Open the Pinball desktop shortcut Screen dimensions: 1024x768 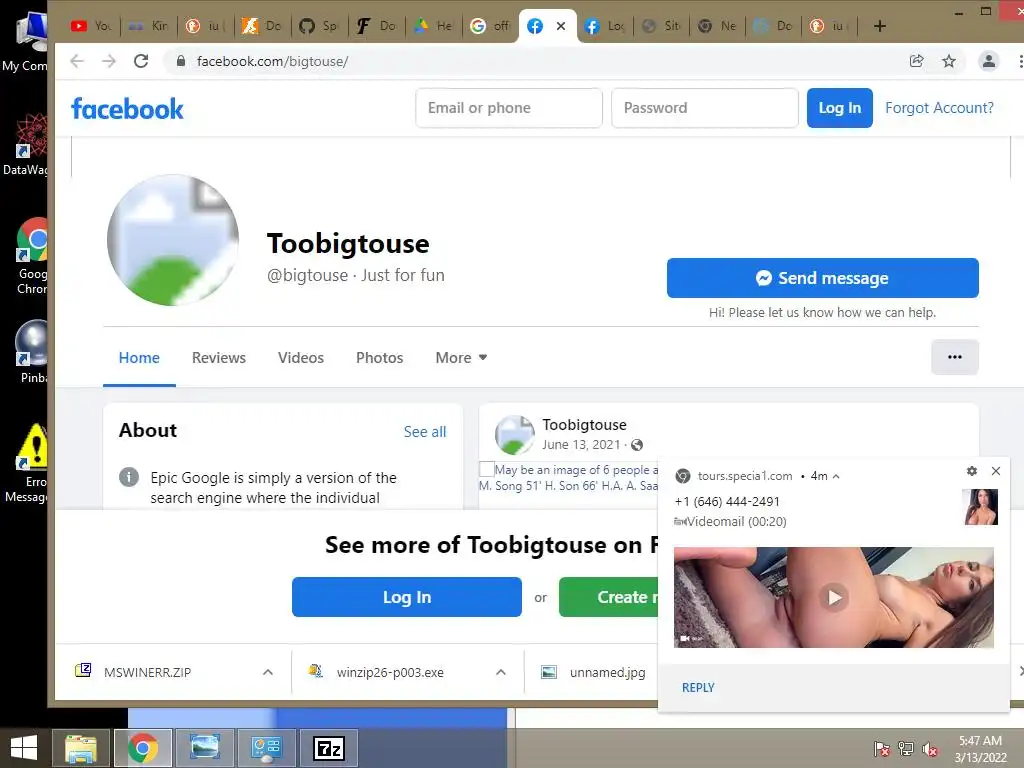(31, 351)
